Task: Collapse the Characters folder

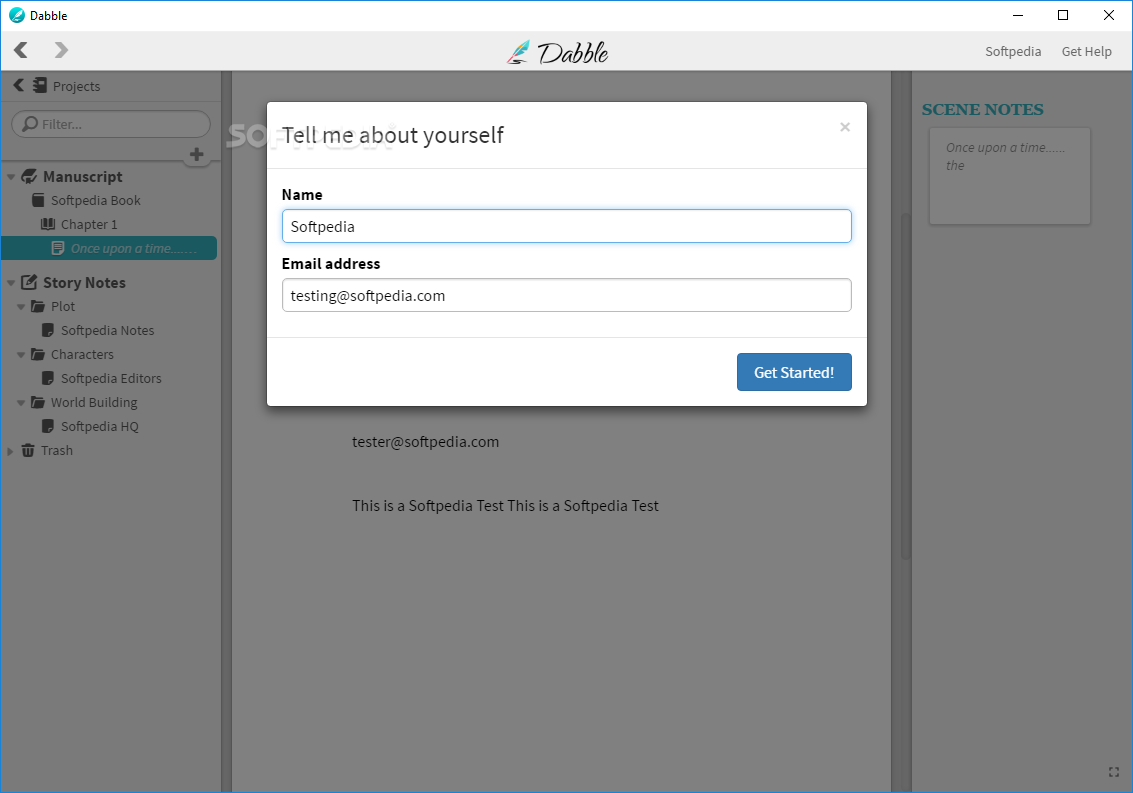Action: coord(21,355)
